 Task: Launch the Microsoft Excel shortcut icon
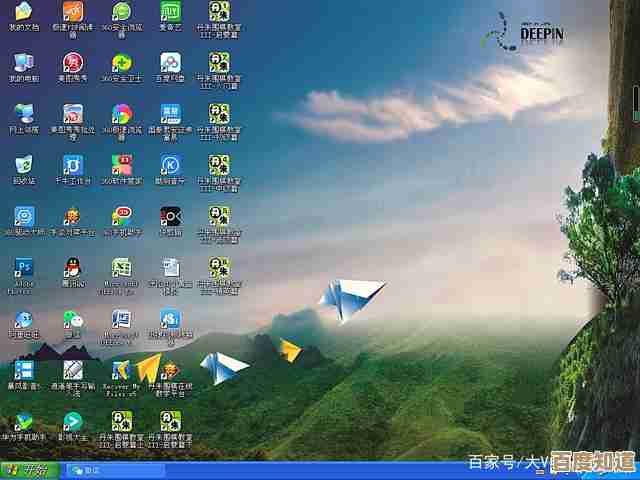pyautogui.click(x=121, y=267)
